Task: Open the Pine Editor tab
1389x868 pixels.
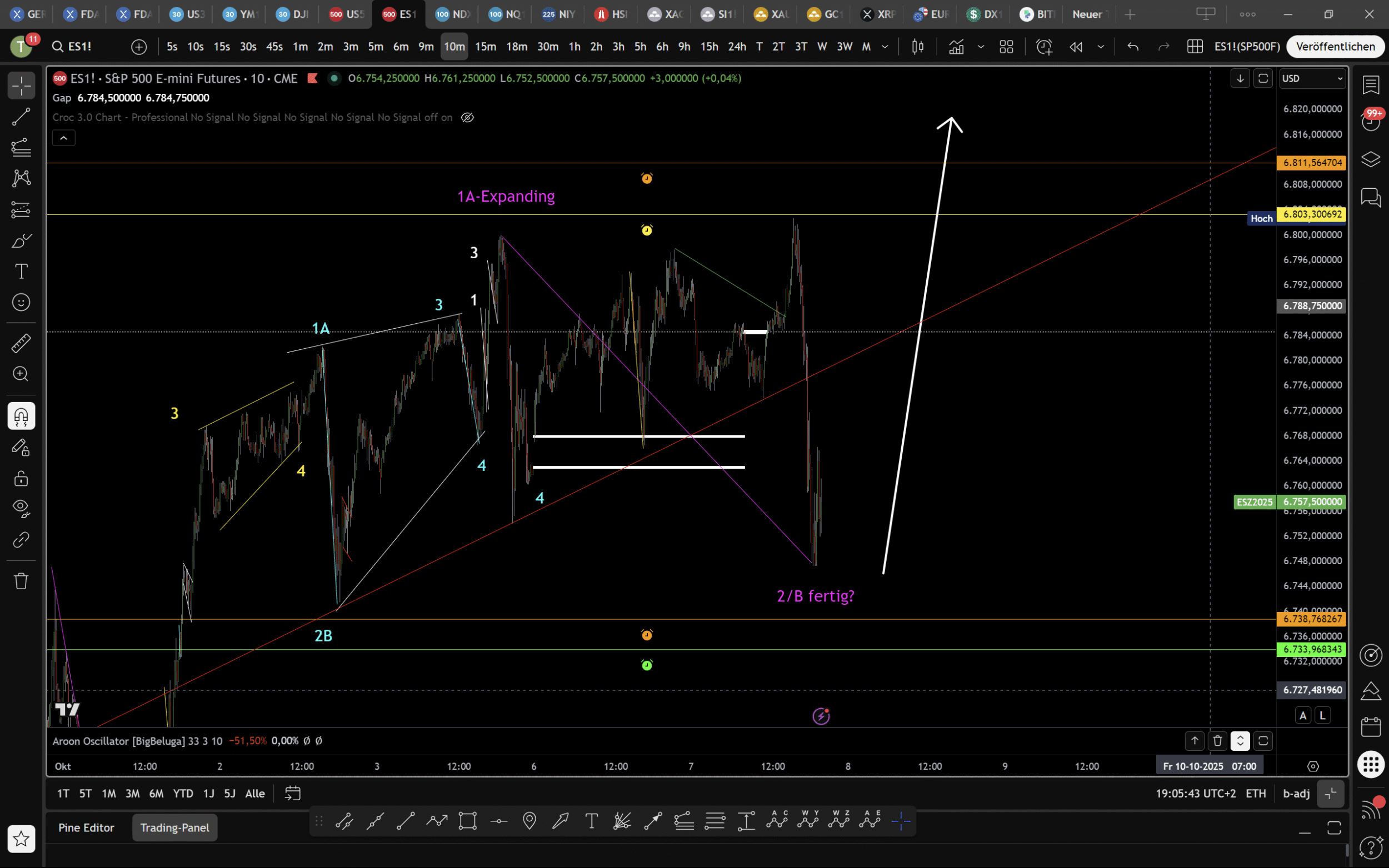Action: pyautogui.click(x=86, y=827)
